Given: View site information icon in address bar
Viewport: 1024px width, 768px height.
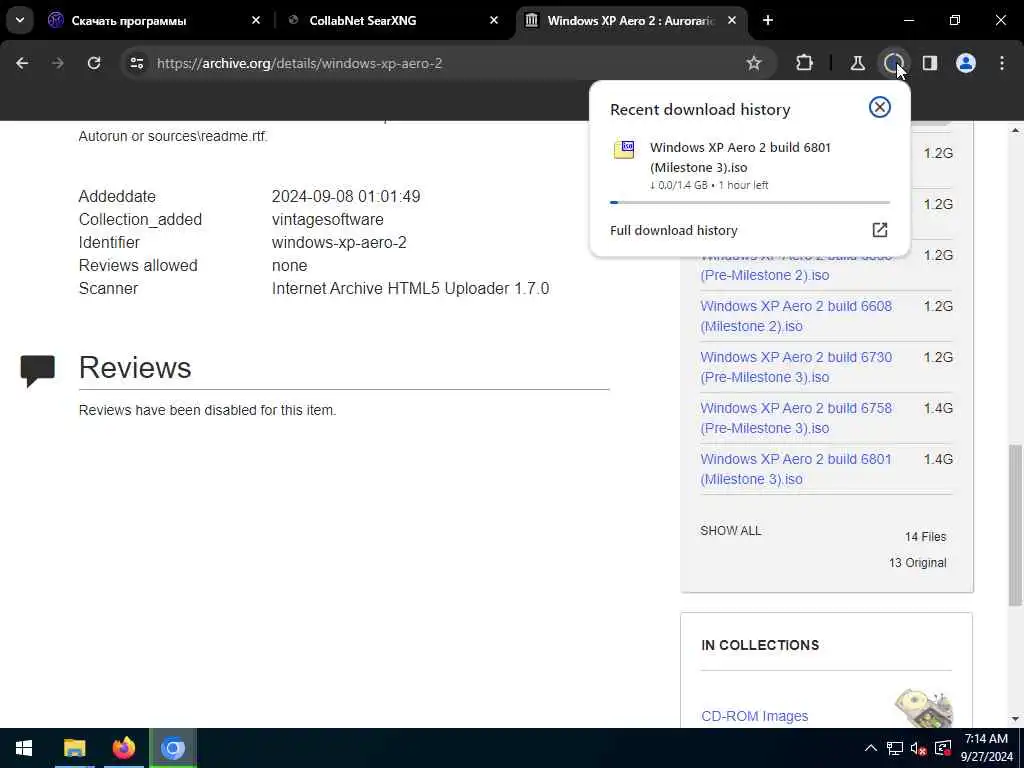Looking at the screenshot, I should click(x=136, y=63).
